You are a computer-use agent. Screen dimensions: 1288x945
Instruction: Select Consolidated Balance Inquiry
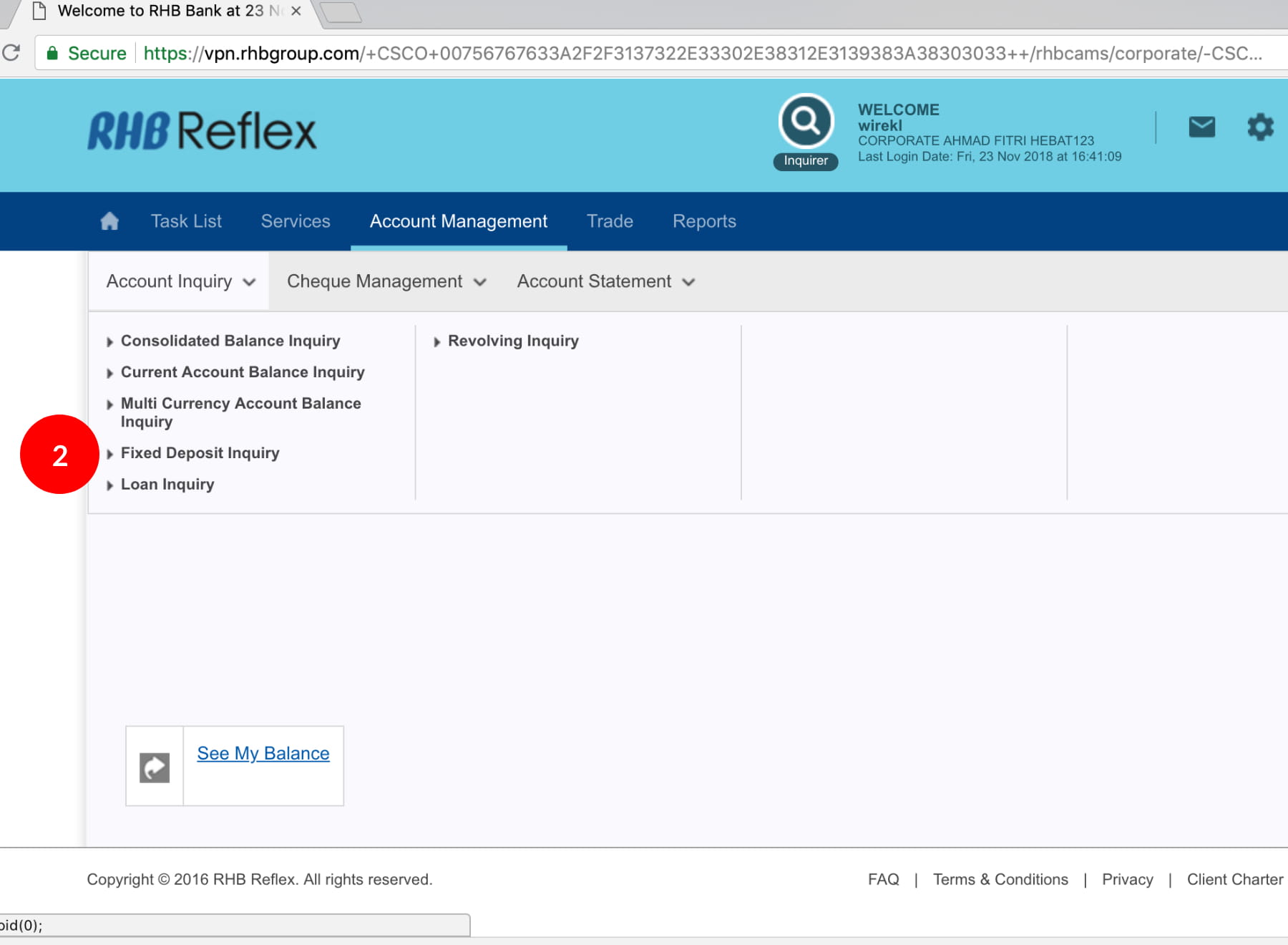click(x=230, y=341)
